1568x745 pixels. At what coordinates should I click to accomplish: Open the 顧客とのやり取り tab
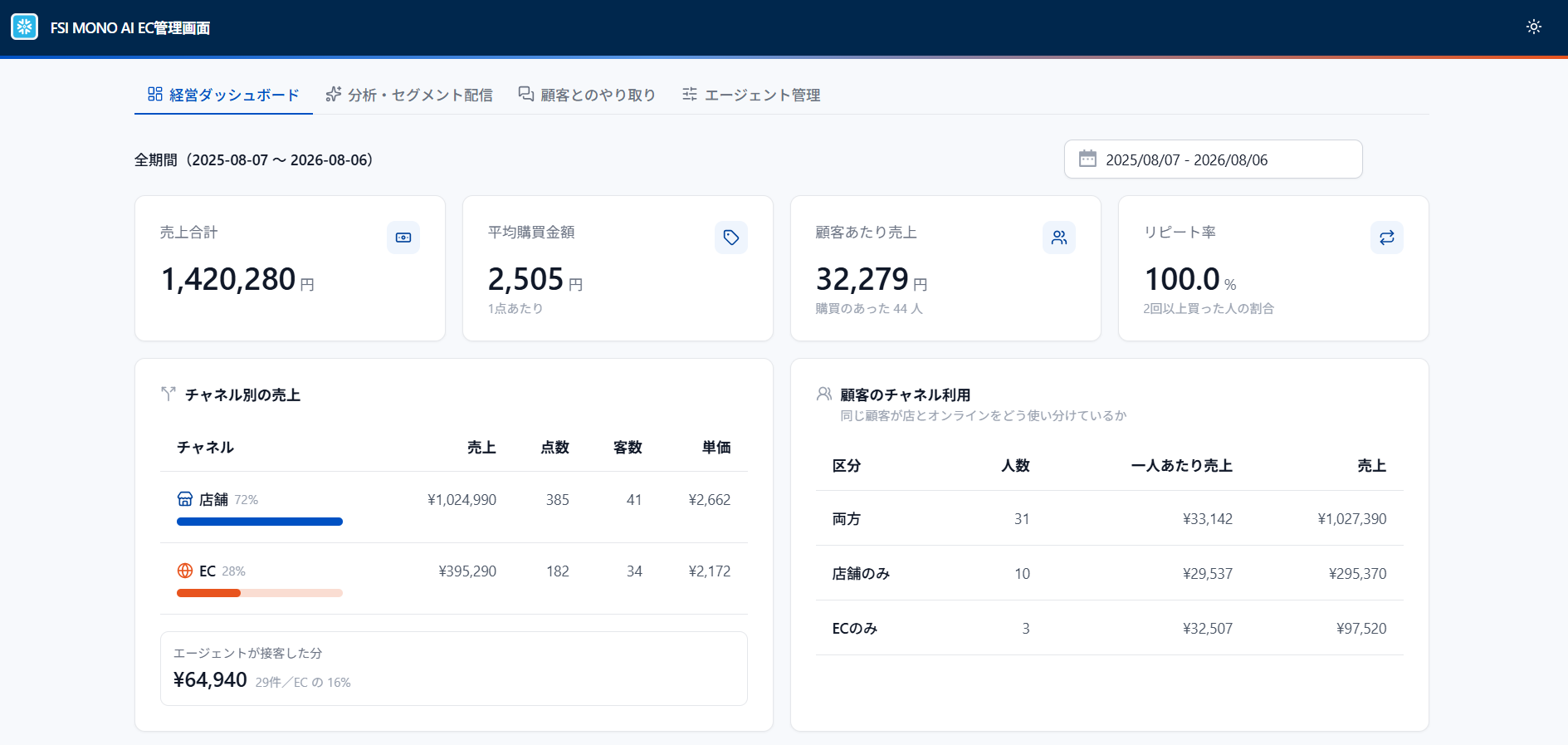(587, 95)
